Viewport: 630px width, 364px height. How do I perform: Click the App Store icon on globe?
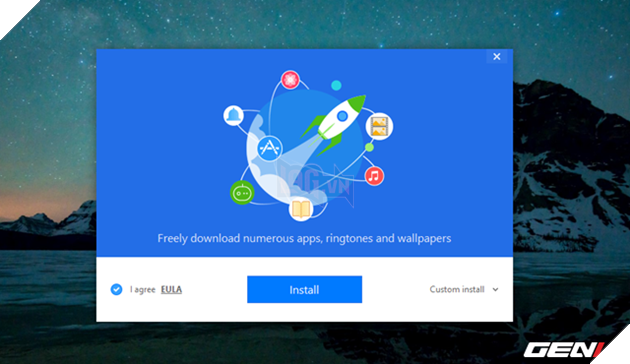(269, 148)
